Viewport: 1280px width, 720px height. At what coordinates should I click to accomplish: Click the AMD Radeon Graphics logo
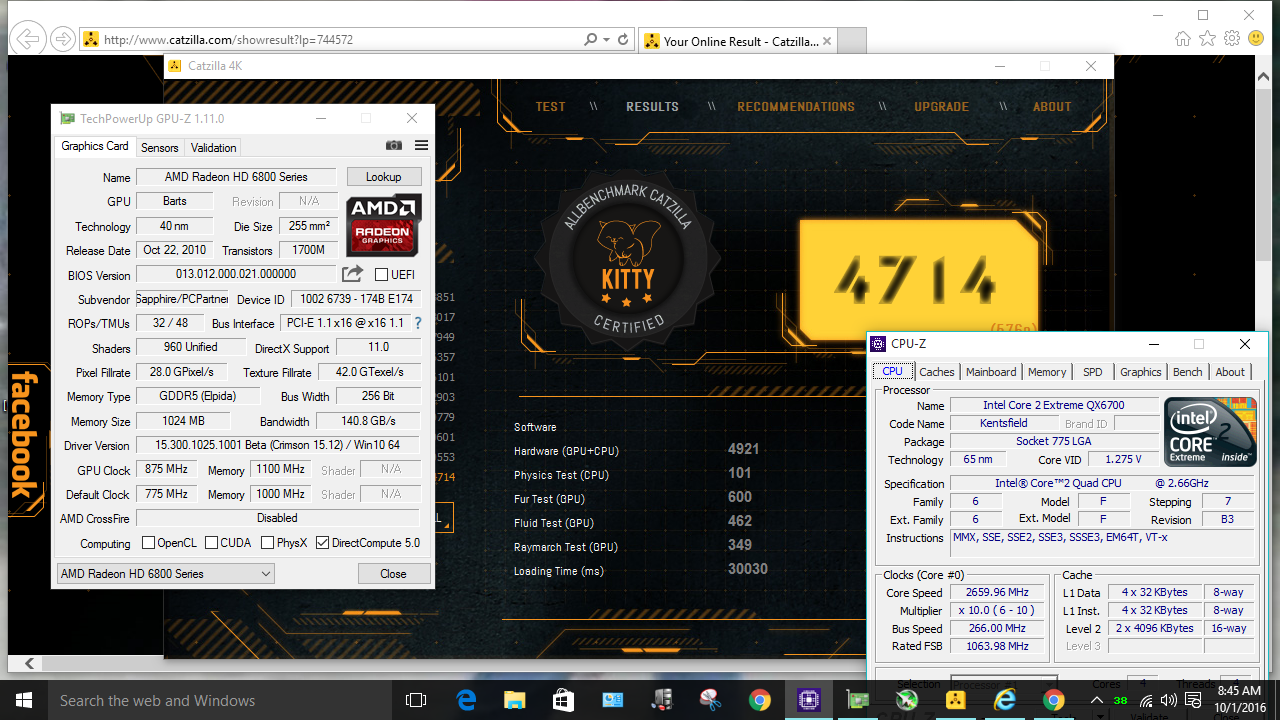[x=383, y=226]
